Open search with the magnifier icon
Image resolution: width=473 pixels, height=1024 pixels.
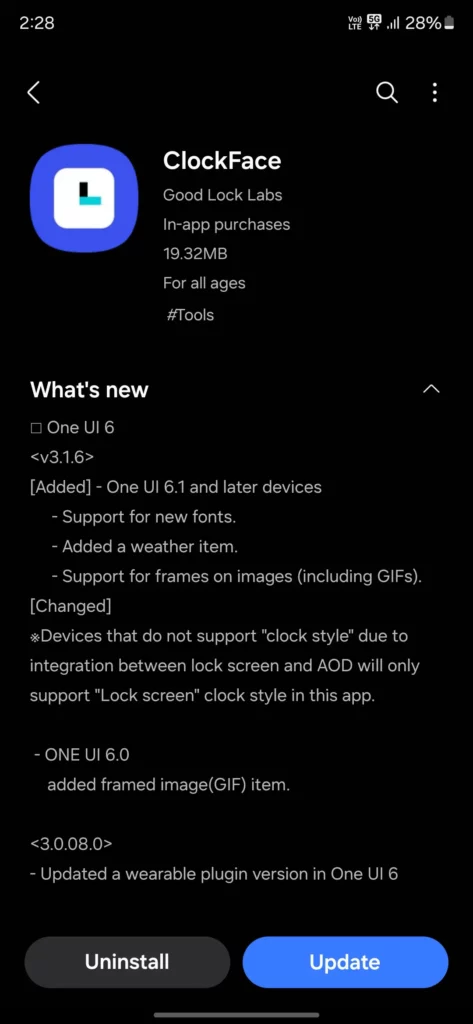pyautogui.click(x=387, y=93)
